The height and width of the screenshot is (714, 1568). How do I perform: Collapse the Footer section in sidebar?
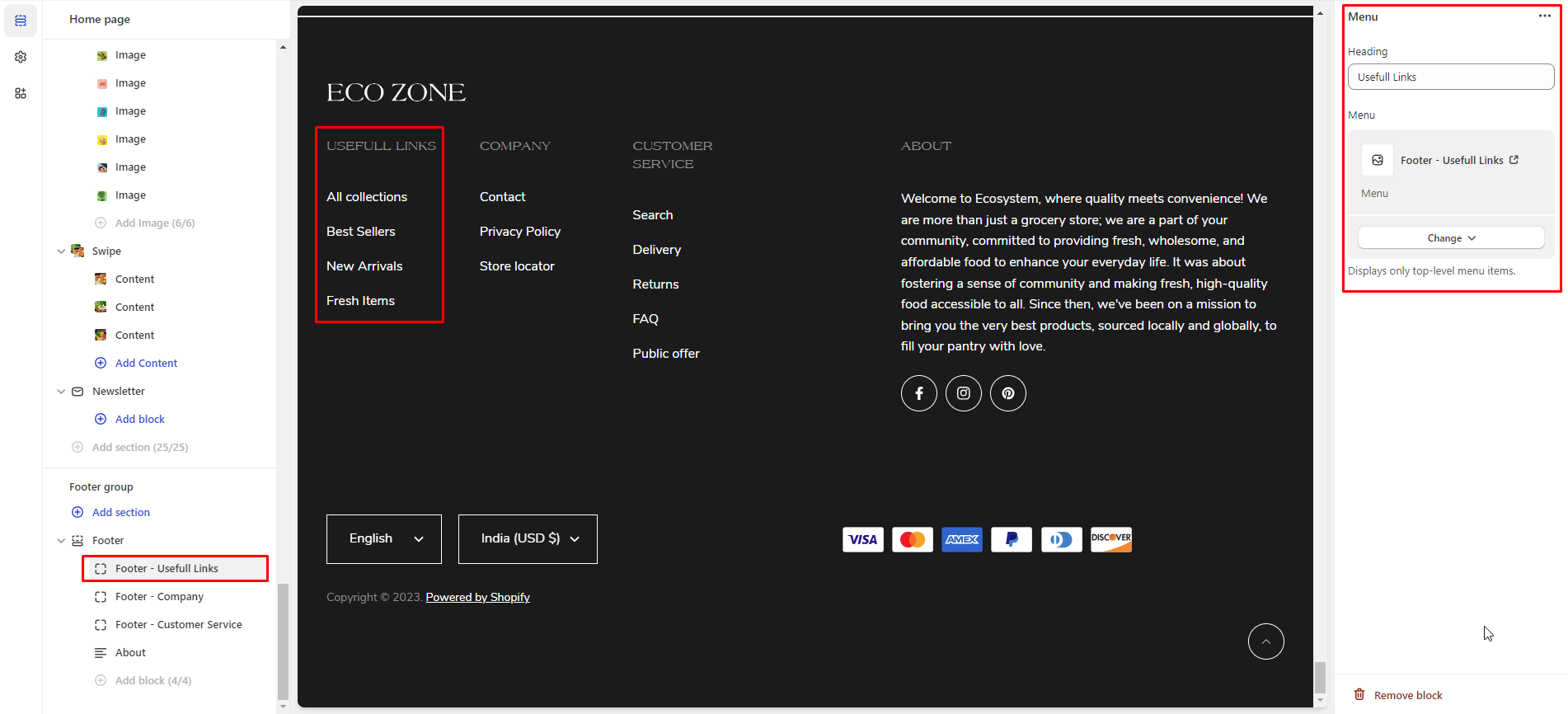point(61,541)
